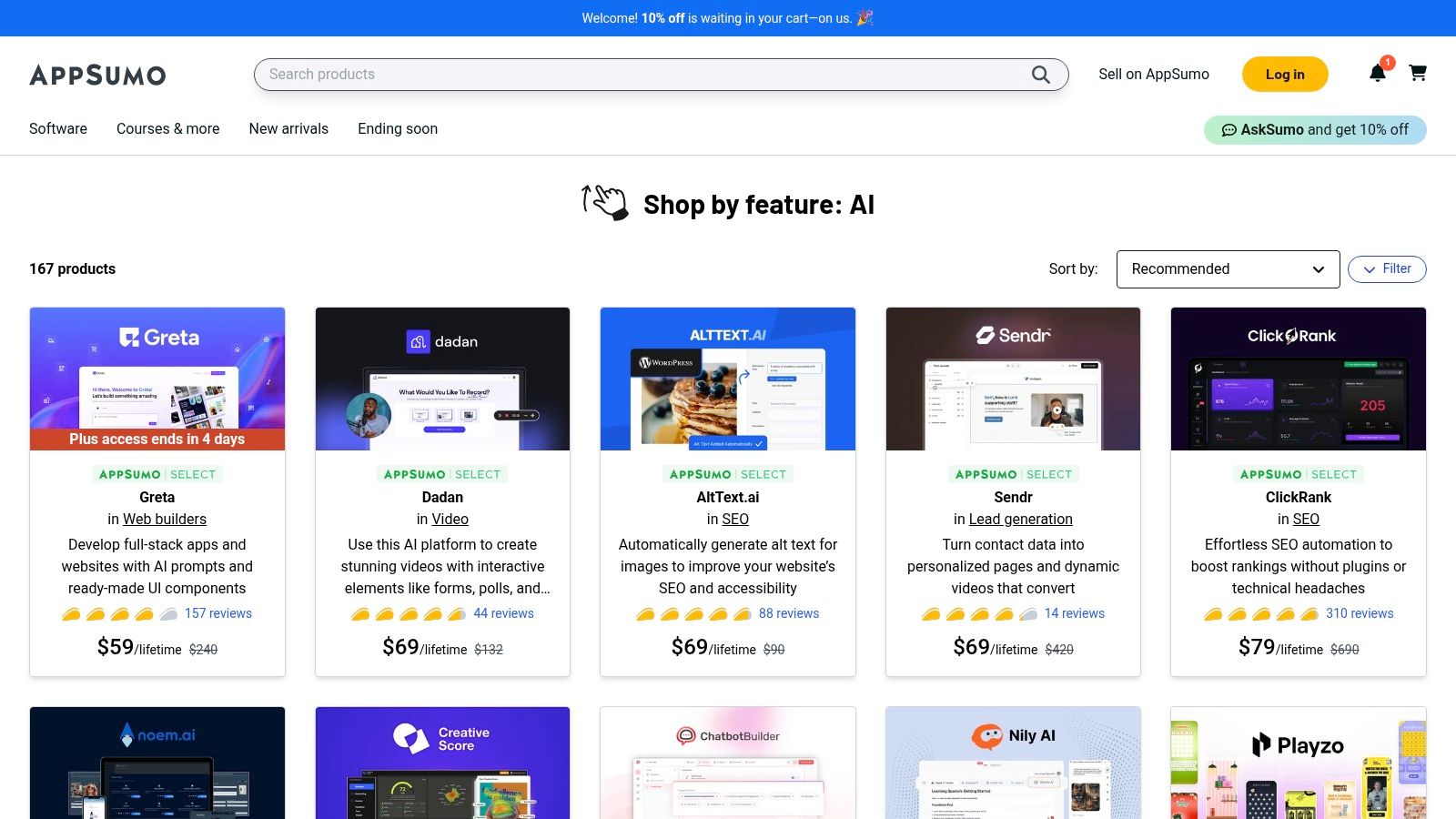Click the Filter button

[1386, 268]
